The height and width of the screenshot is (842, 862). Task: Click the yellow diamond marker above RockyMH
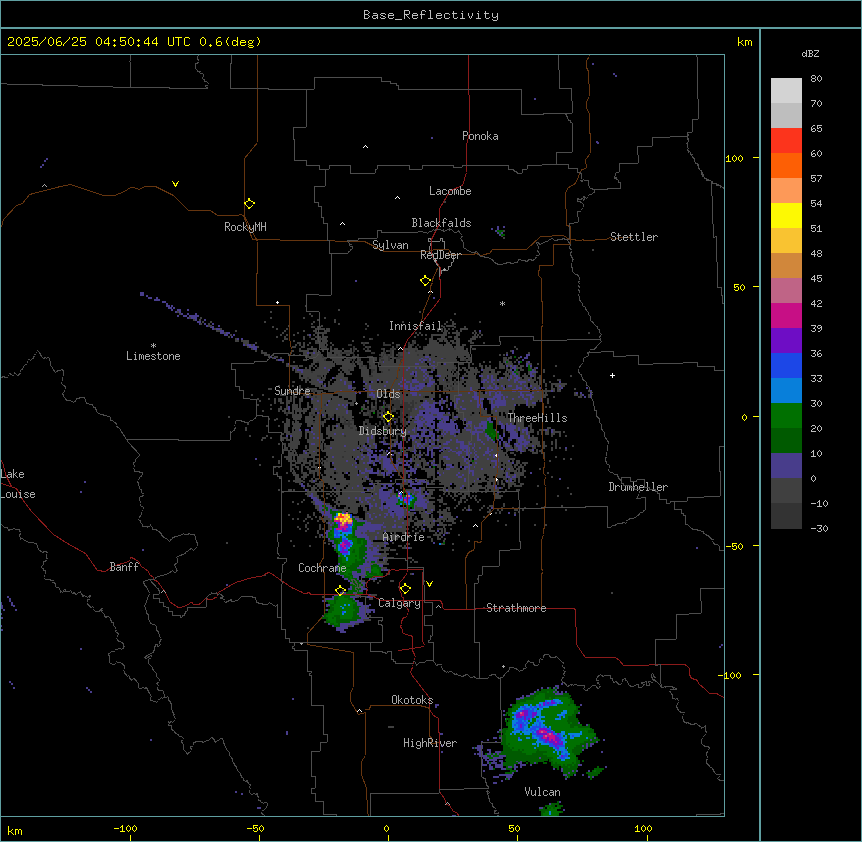(249, 204)
